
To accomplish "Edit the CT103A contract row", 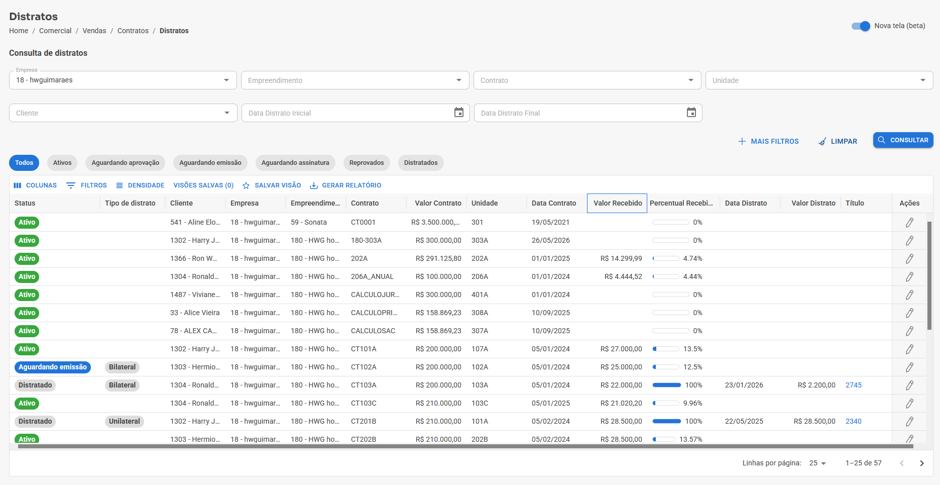I will [909, 385].
